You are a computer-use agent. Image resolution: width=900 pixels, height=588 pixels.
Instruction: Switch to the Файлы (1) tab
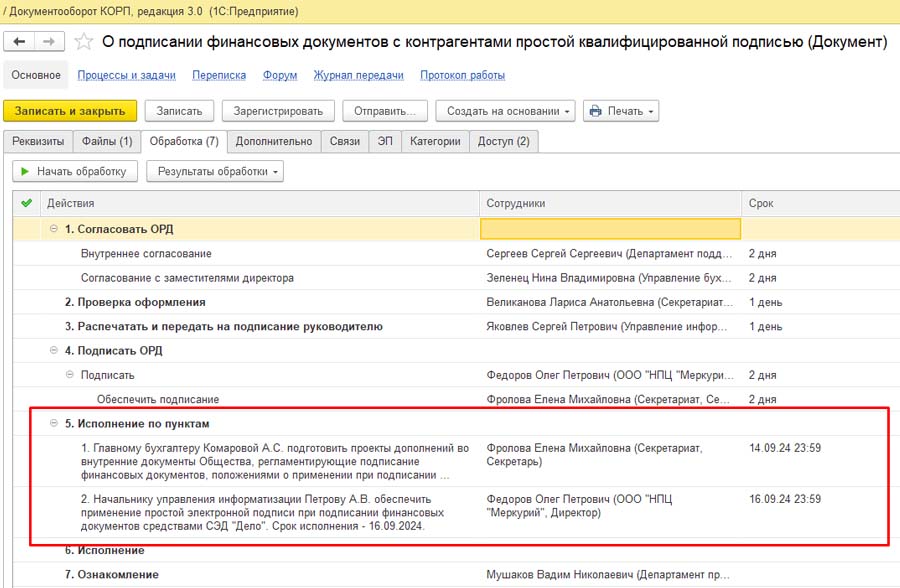[107, 141]
